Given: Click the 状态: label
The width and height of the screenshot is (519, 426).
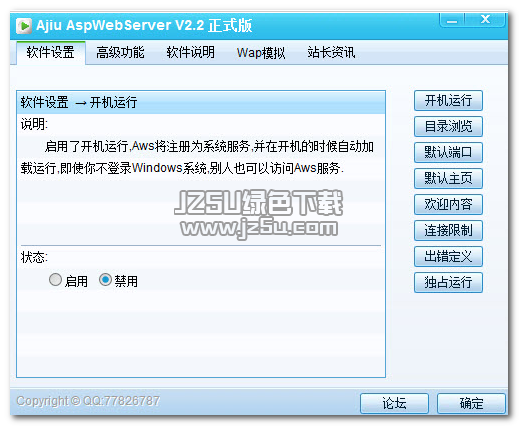Looking at the screenshot, I should pos(34,257).
